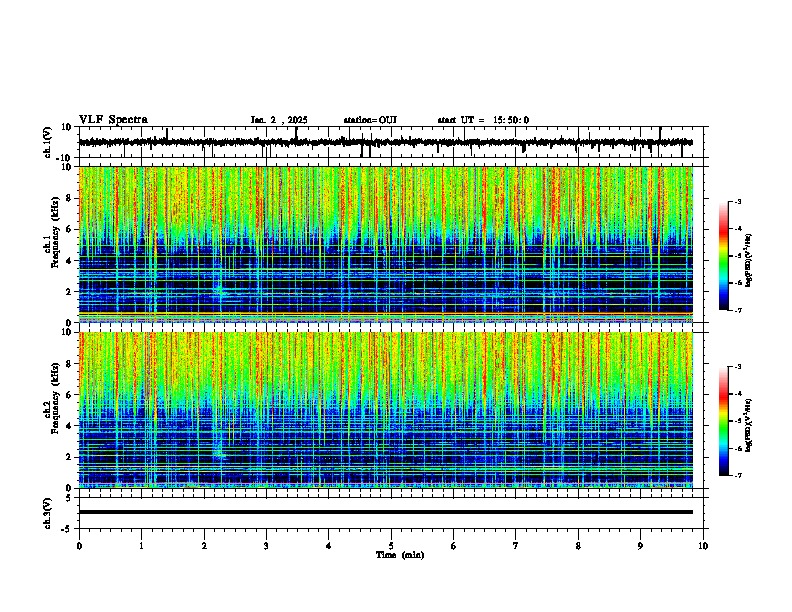Click the "ch.1(V)" waveform axis label

[x=48, y=142]
